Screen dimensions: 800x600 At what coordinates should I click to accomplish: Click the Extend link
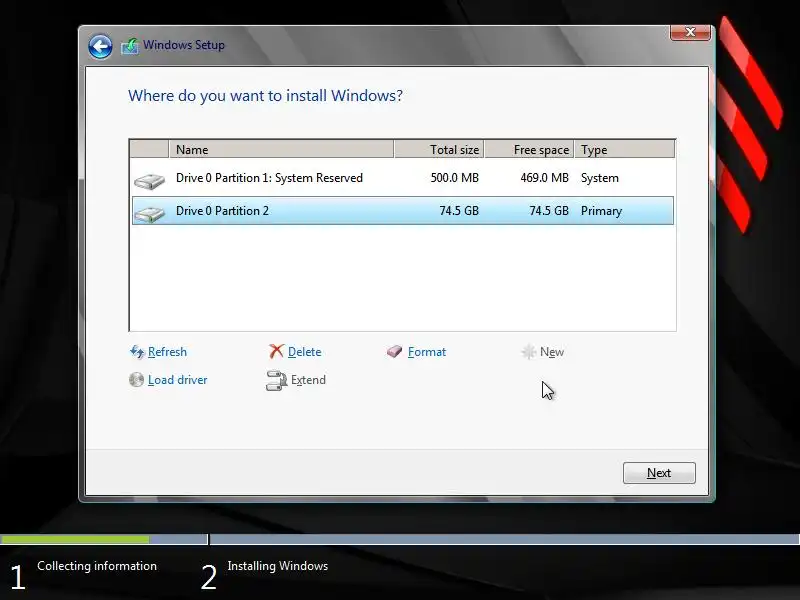pos(308,380)
